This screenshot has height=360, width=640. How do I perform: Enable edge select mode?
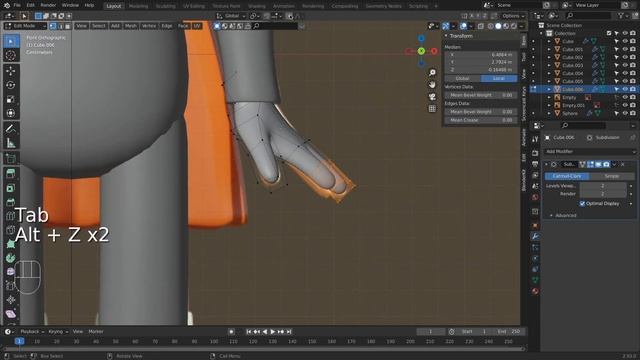[x=60, y=26]
